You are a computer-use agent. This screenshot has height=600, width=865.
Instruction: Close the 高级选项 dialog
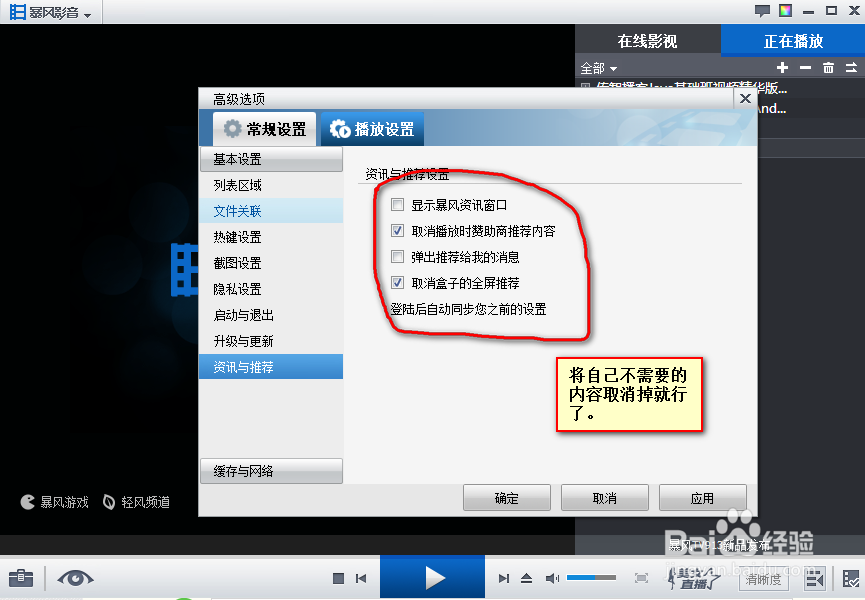pos(745,99)
